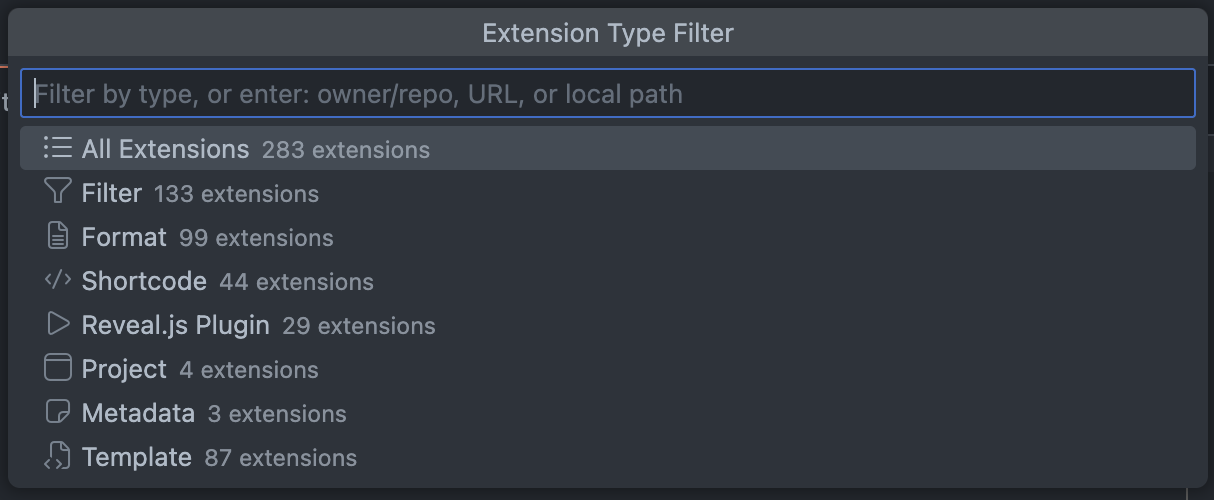
Task: Choose Reveal.js Plugin type
Action: coord(175,325)
